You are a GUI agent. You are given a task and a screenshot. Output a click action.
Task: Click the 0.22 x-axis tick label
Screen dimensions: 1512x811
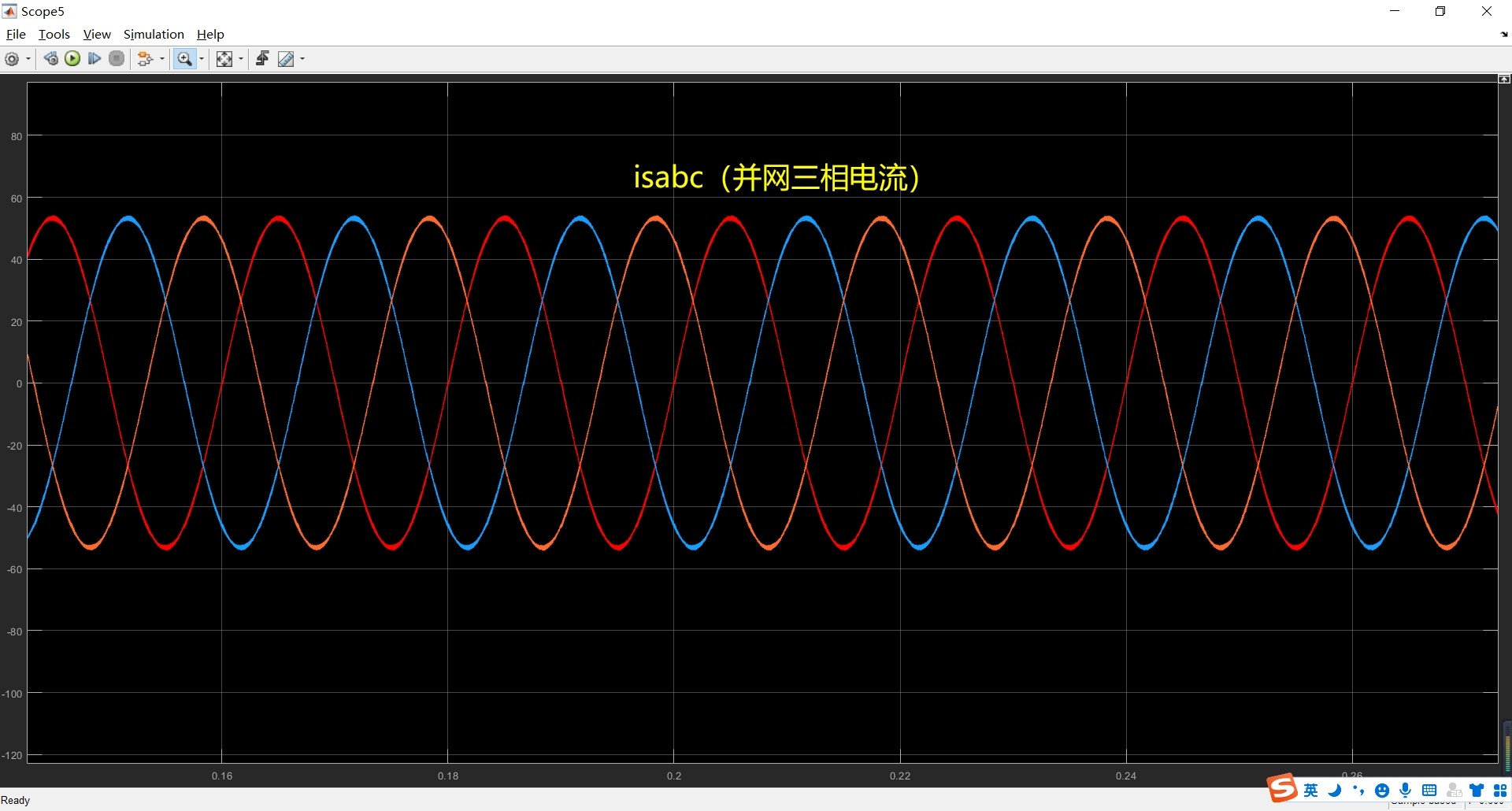point(900,776)
